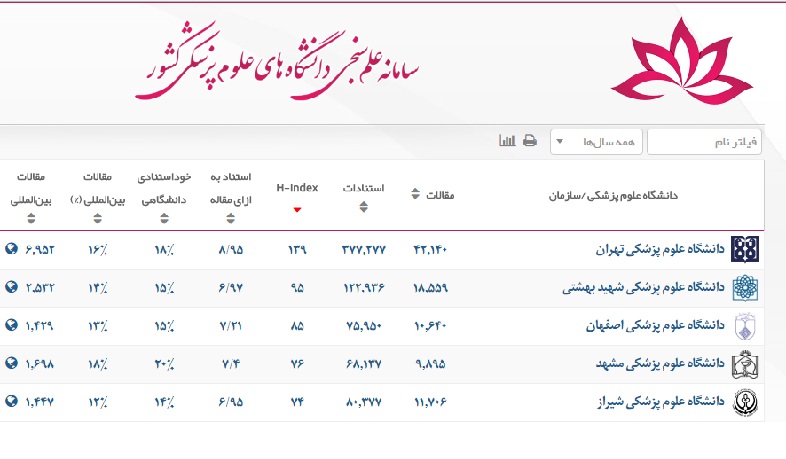This screenshot has width=786, height=459.
Task: Open دانشگاه علوم پزشکی تهران link
Action: tap(658, 249)
